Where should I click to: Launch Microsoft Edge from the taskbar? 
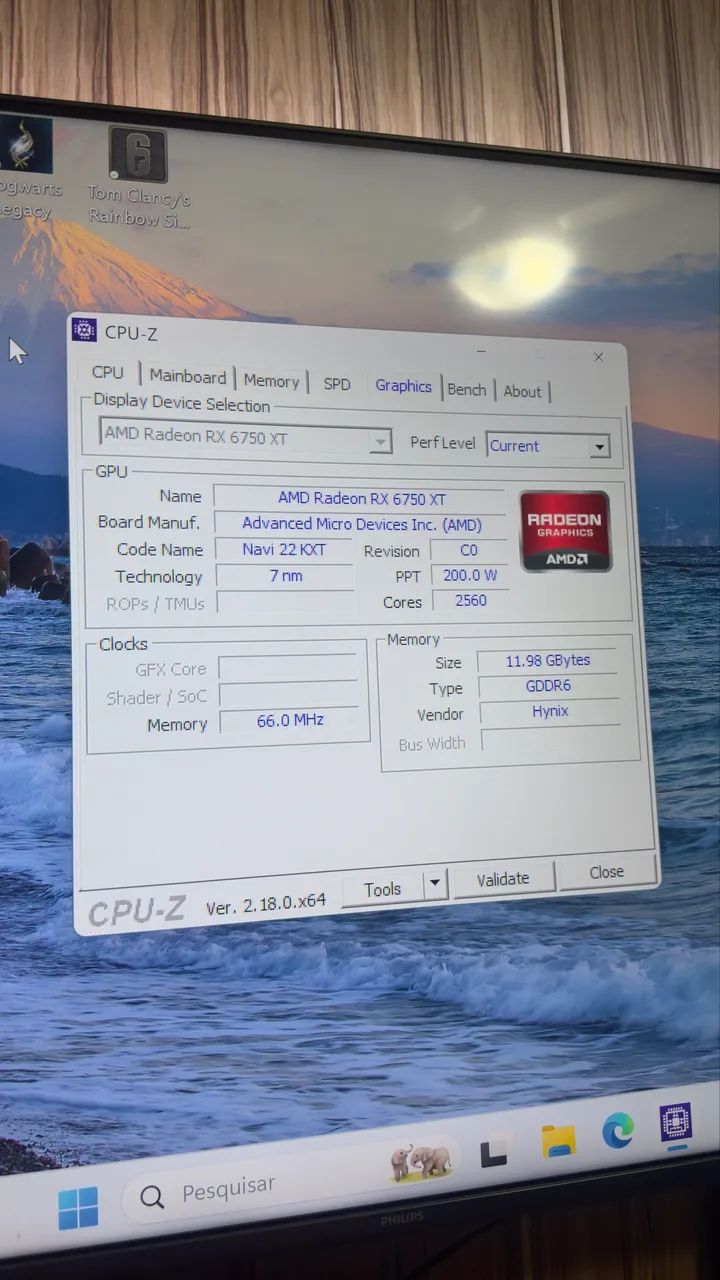point(618,1131)
